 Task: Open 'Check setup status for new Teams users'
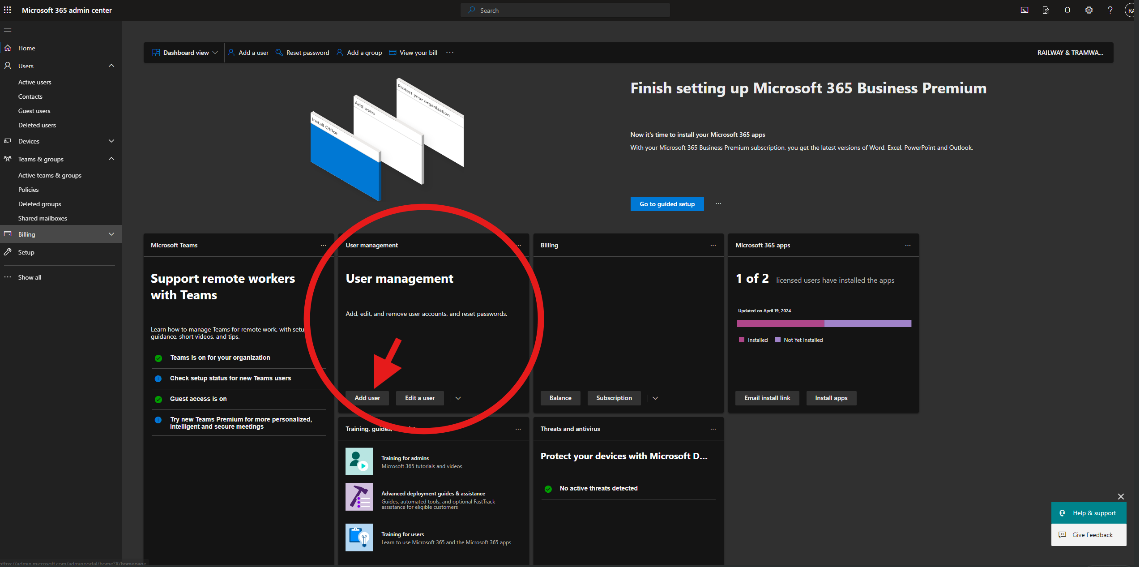(x=239, y=379)
